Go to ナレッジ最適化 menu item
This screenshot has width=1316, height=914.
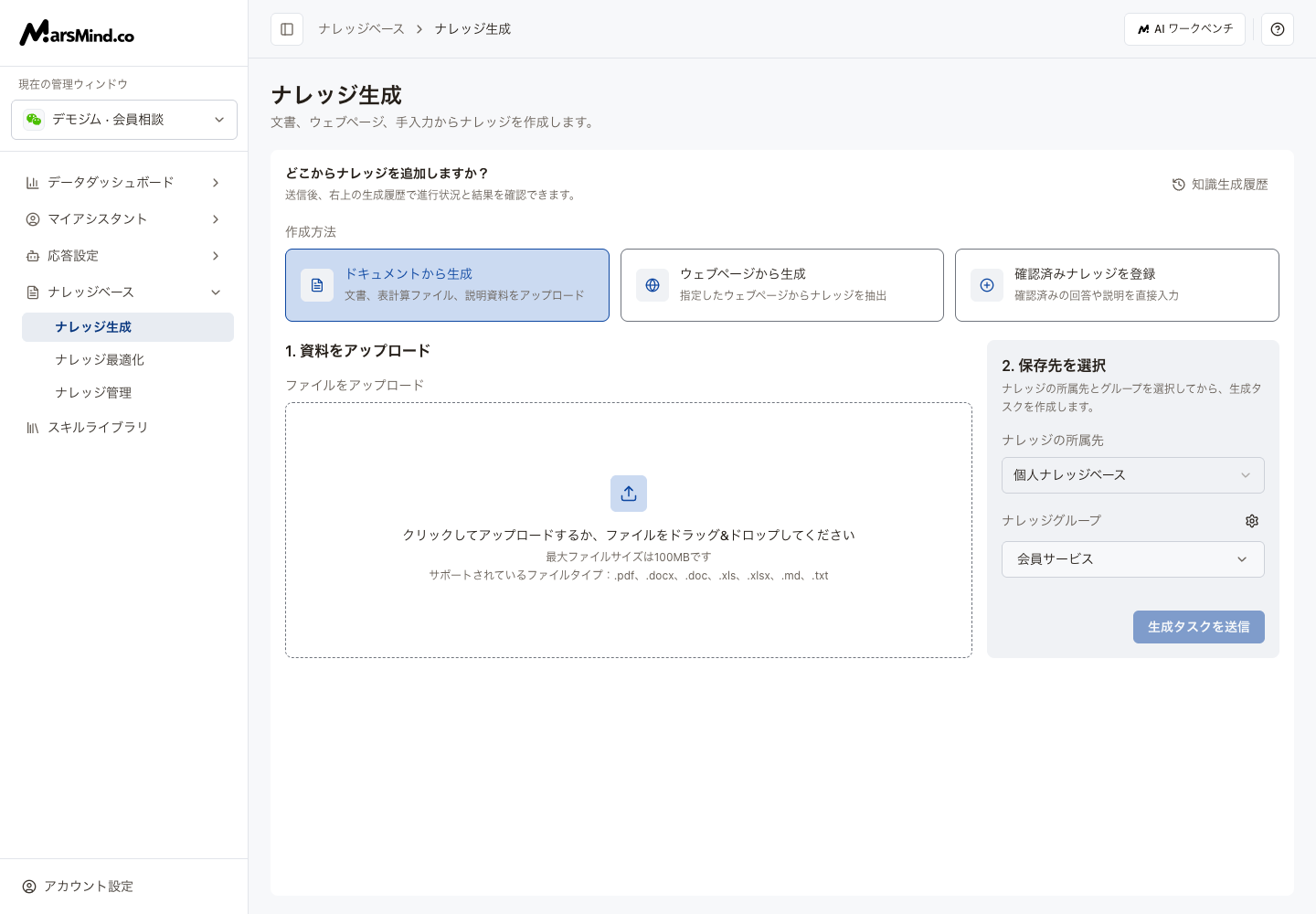[128, 360]
